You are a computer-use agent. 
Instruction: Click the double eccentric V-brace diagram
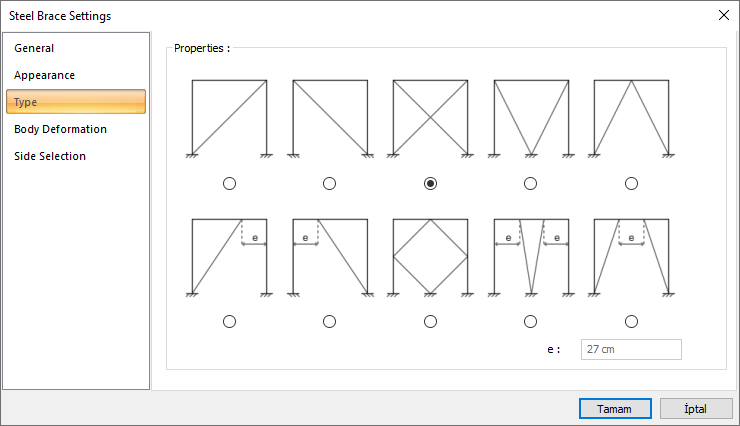[530, 256]
